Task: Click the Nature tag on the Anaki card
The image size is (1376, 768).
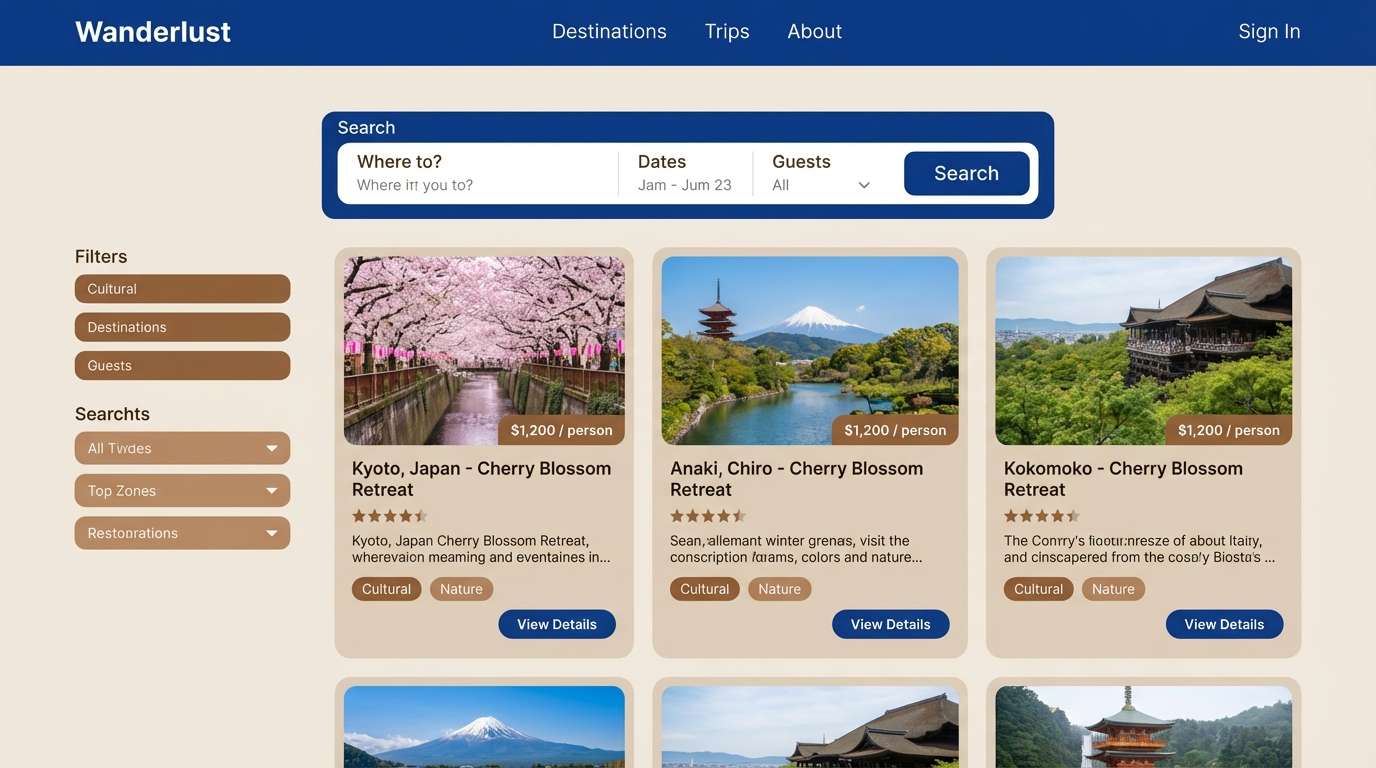Action: click(779, 588)
